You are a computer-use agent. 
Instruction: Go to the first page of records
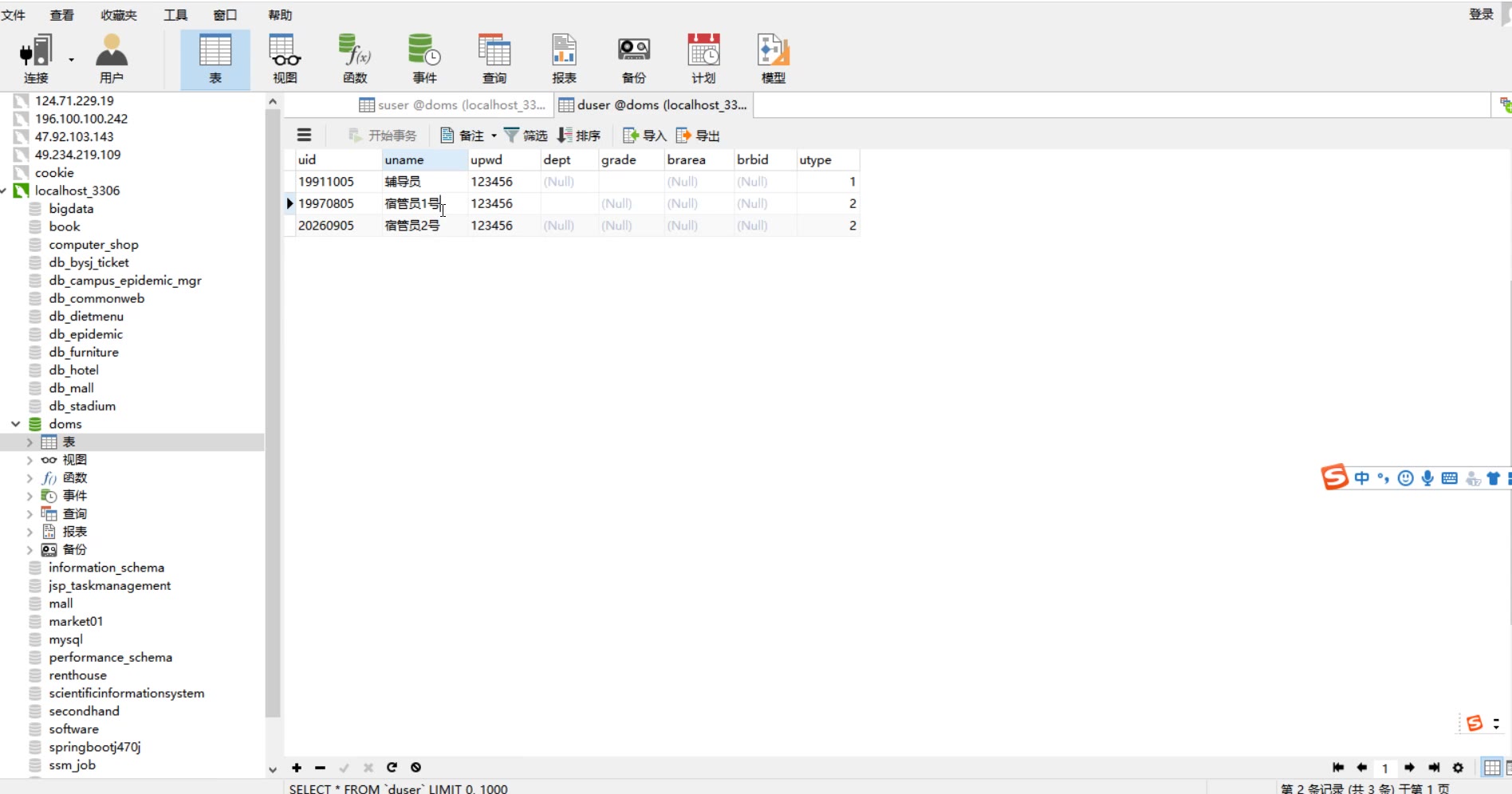coord(1337,768)
